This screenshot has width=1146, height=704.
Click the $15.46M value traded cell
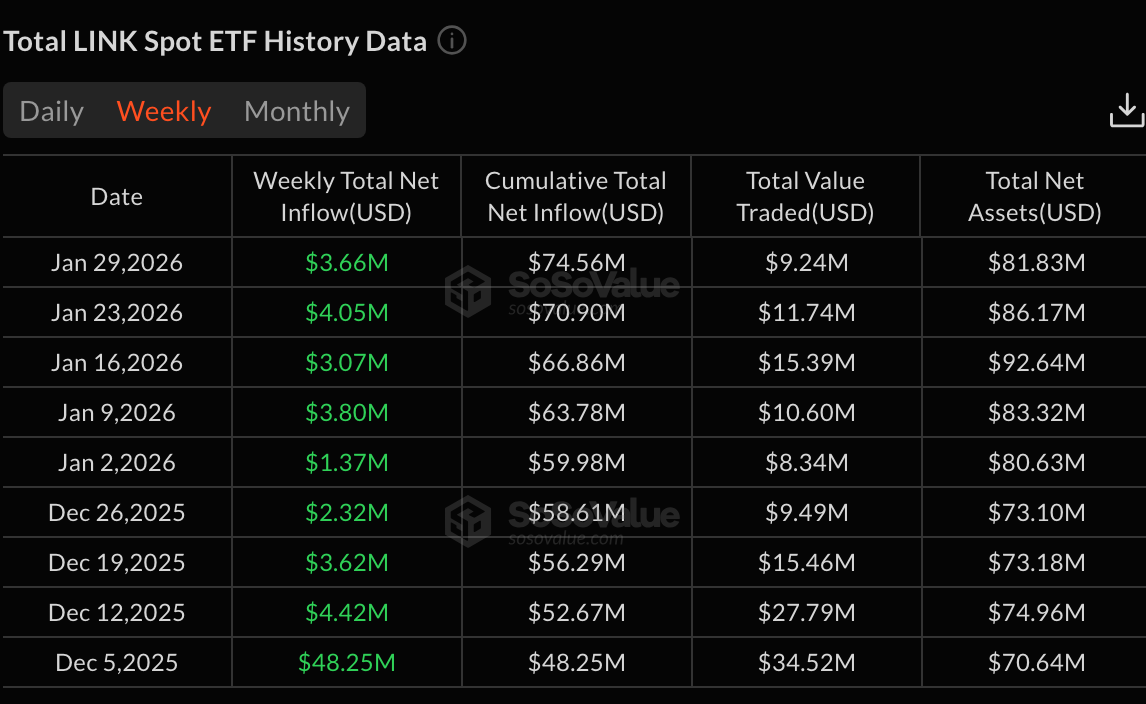[805, 563]
